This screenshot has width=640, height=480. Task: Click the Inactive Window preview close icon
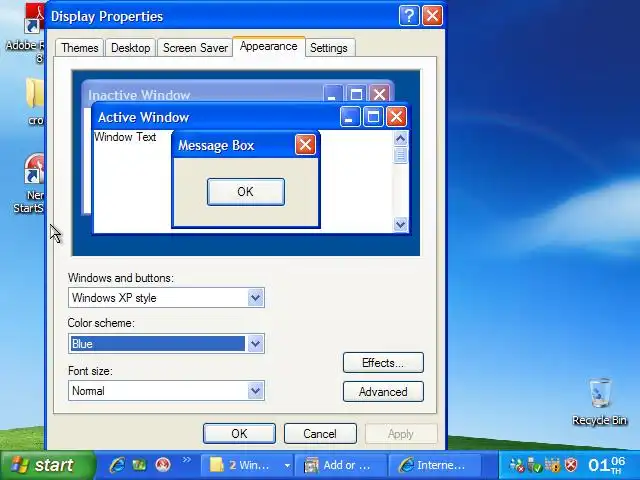[x=379, y=94]
